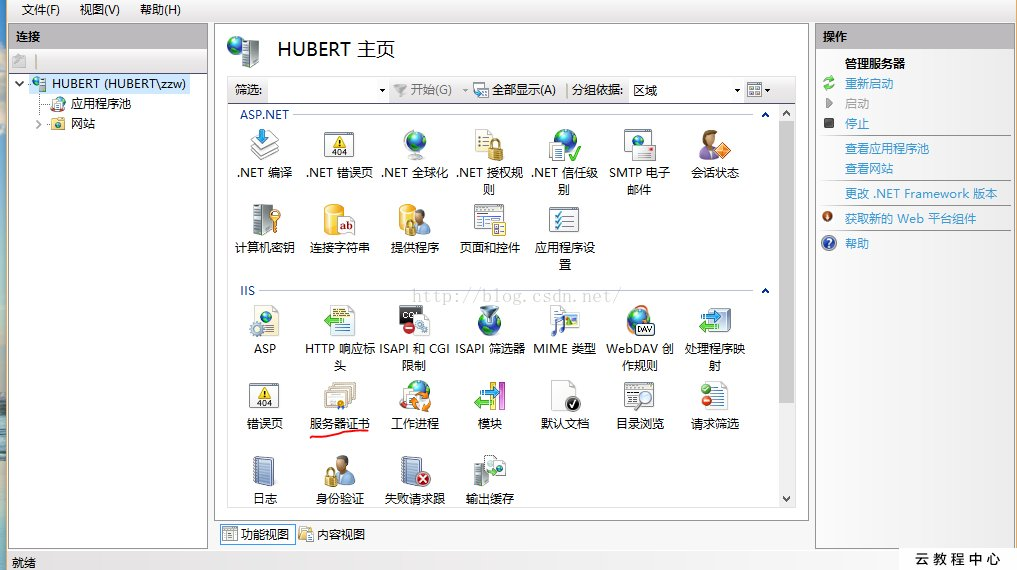Click 停止 to stop the server
Screen dimensions: 1017x570
click(x=856, y=123)
